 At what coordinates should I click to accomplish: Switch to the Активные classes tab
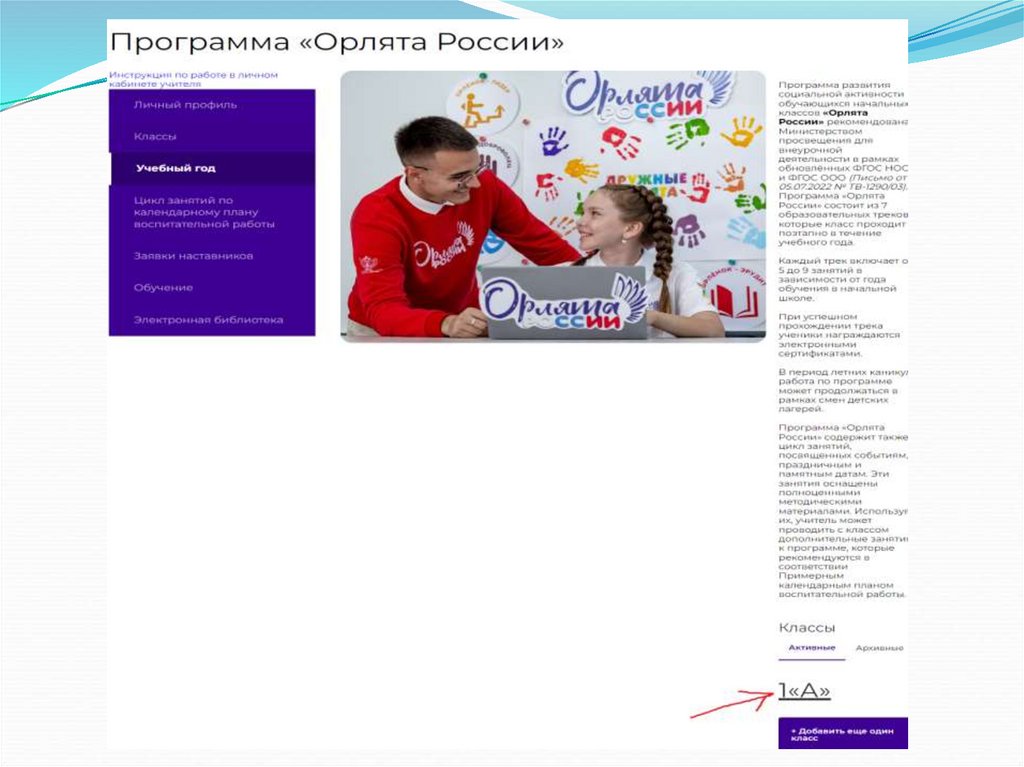click(x=812, y=648)
